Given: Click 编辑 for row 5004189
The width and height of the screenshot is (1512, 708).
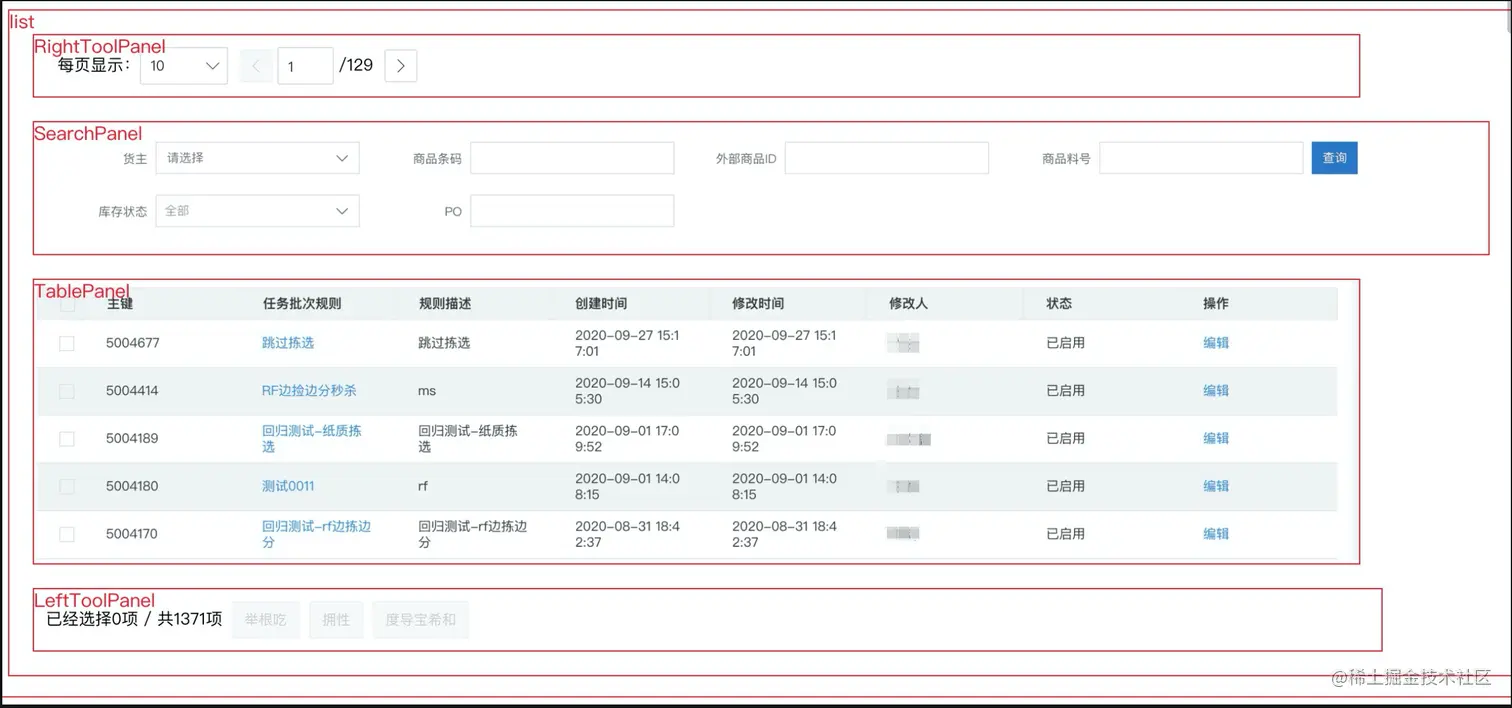Looking at the screenshot, I should tap(1216, 439).
